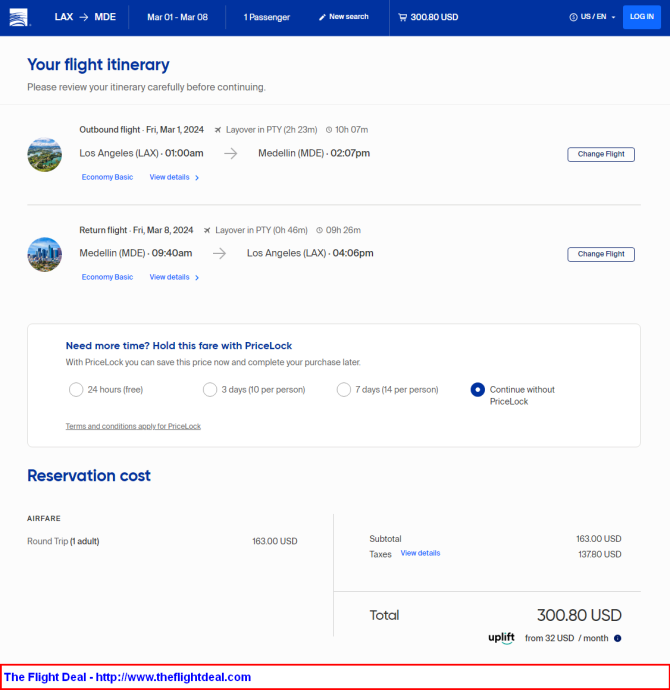The width and height of the screenshot is (670, 690).
Task: Open outbound Economy Basic fare link
Action: click(107, 177)
